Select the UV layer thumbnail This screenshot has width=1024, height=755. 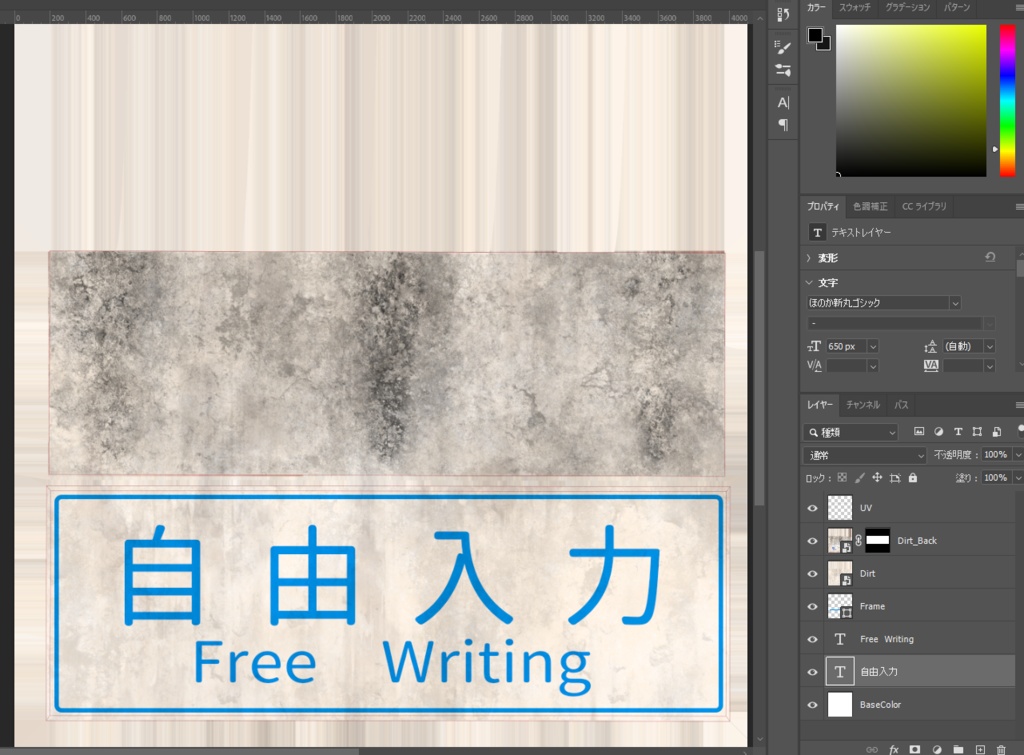pyautogui.click(x=840, y=507)
